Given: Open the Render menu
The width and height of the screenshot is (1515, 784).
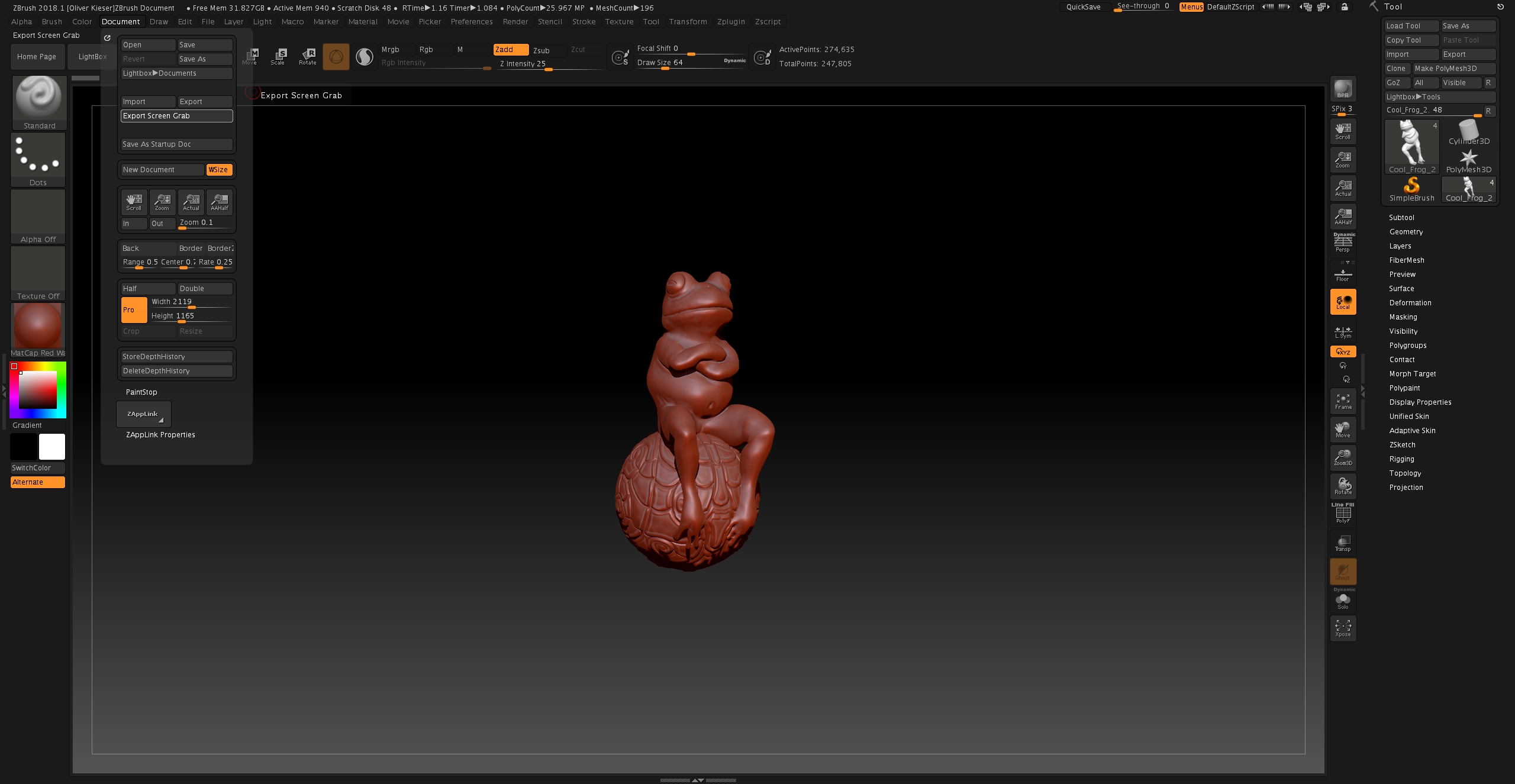Looking at the screenshot, I should click(515, 22).
